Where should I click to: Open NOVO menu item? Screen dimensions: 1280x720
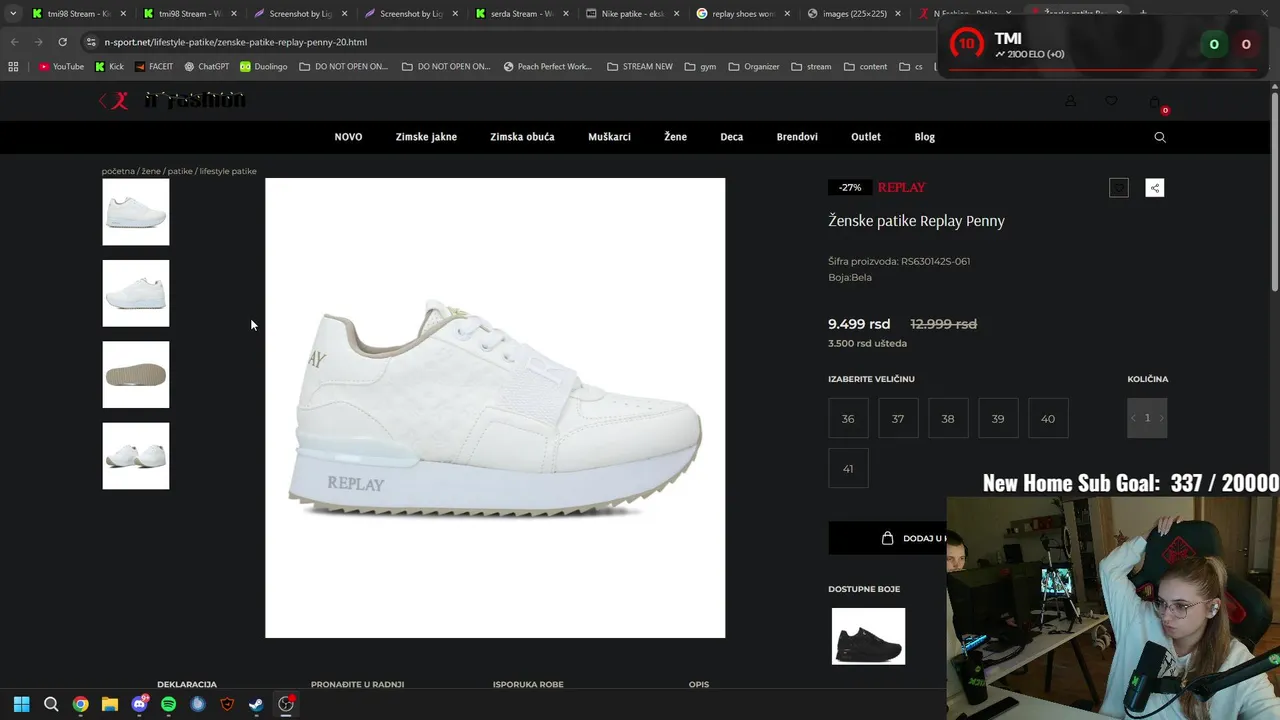tap(348, 137)
